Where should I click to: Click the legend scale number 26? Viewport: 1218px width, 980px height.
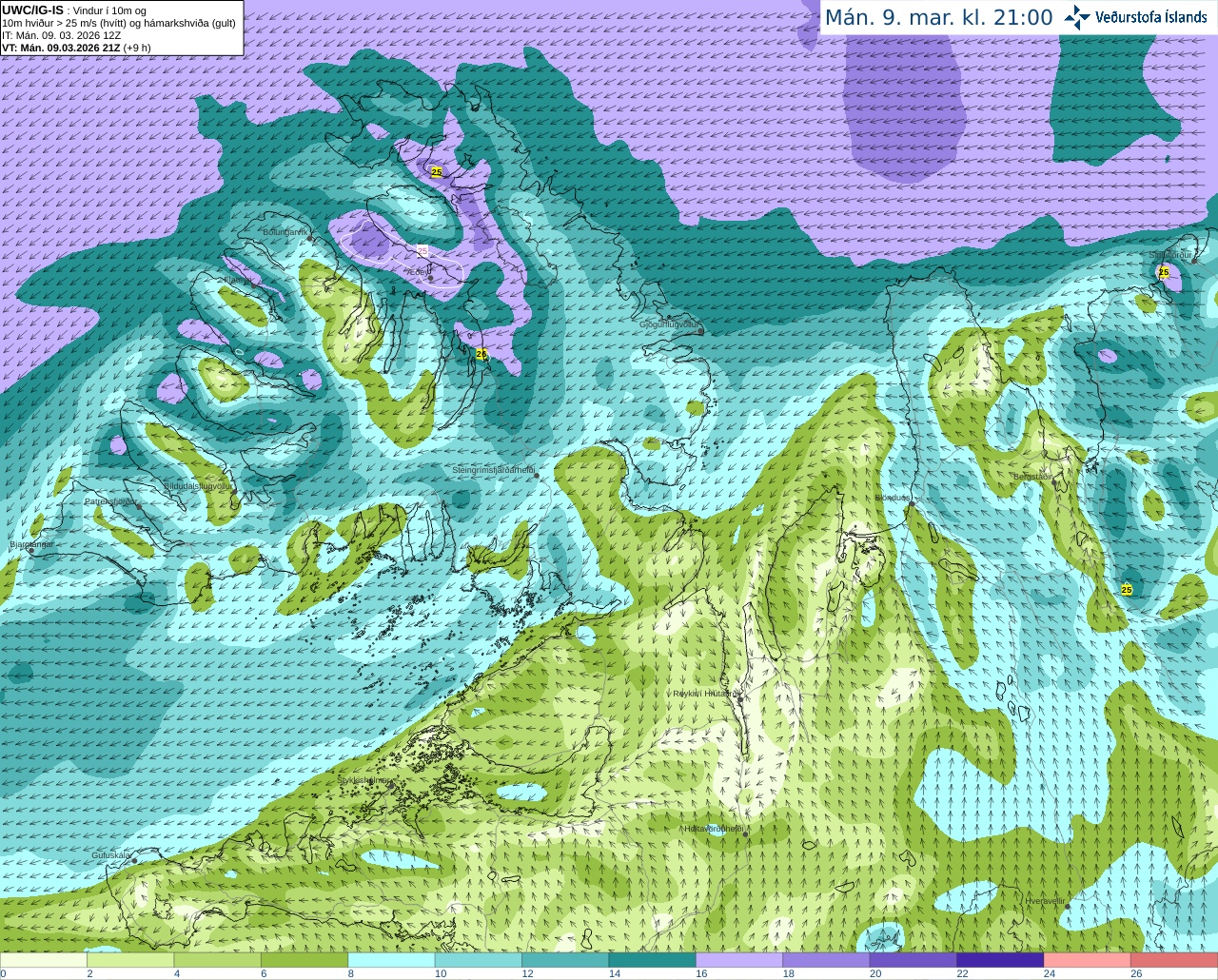click(x=1136, y=973)
